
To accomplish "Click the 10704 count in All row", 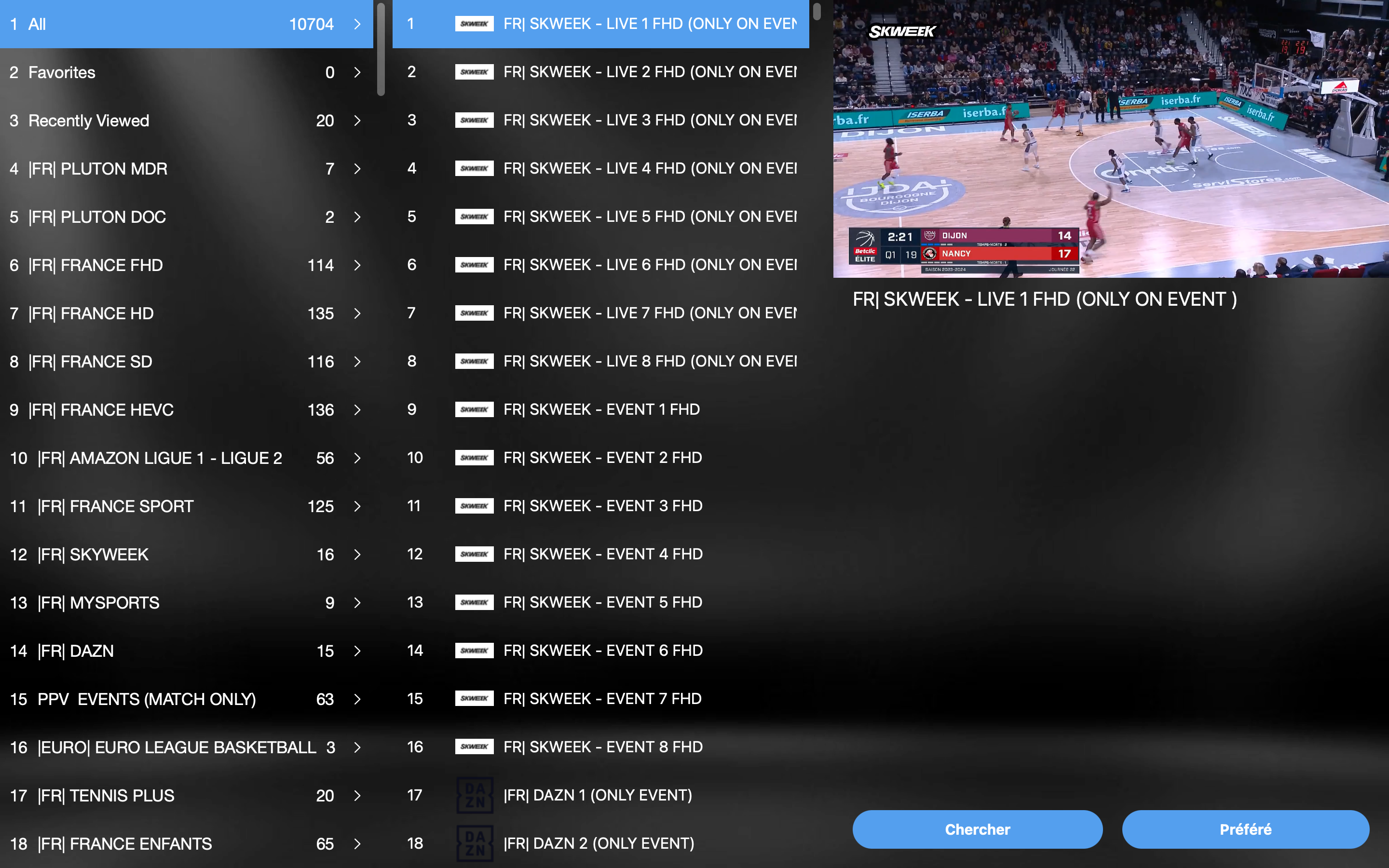I will [x=311, y=24].
